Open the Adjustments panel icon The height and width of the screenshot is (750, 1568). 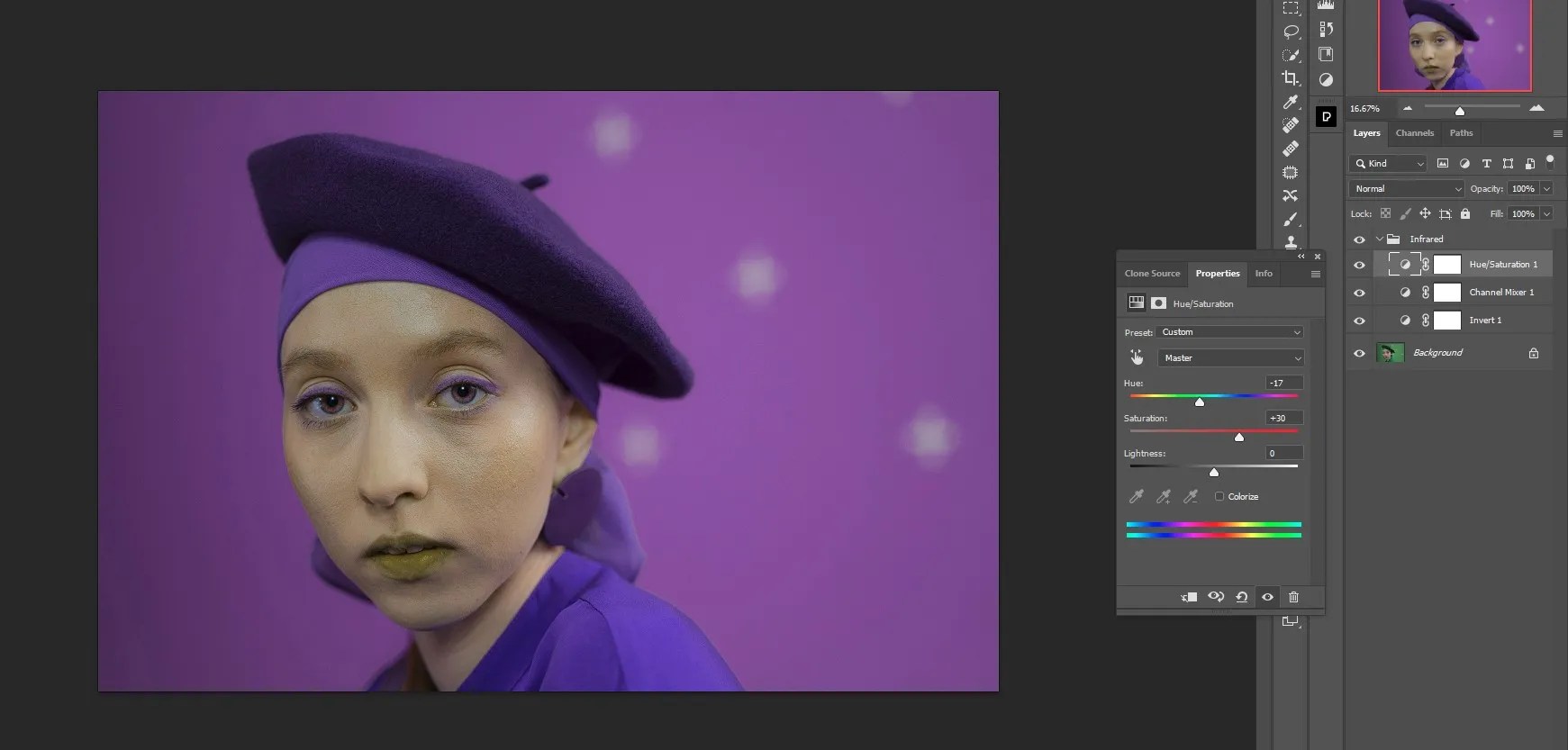click(x=1326, y=80)
